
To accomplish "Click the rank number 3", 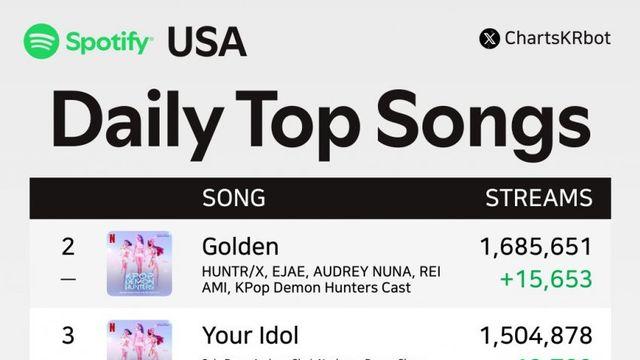I will [x=68, y=336].
